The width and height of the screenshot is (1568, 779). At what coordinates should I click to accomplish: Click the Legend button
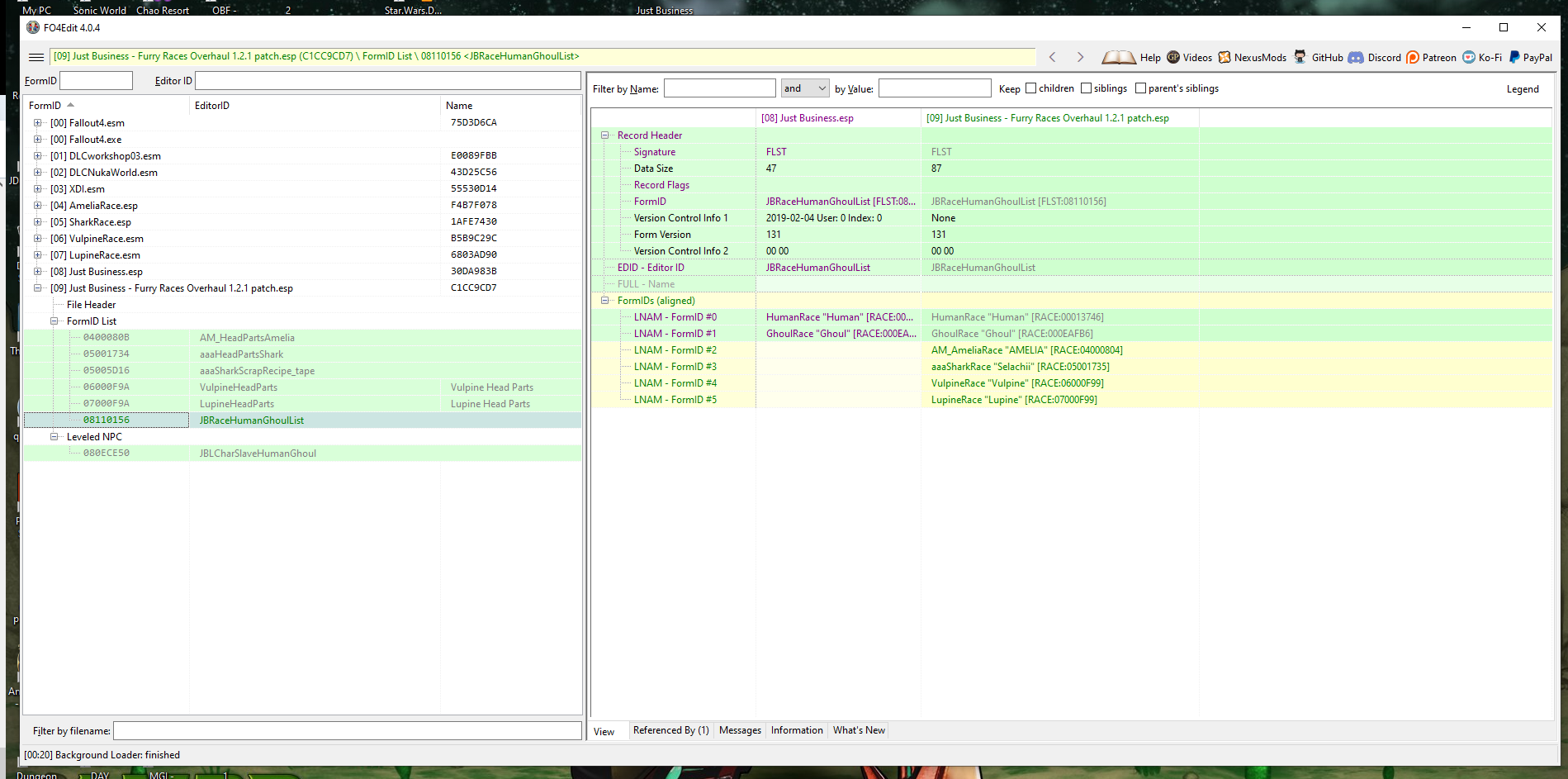pyautogui.click(x=1523, y=89)
